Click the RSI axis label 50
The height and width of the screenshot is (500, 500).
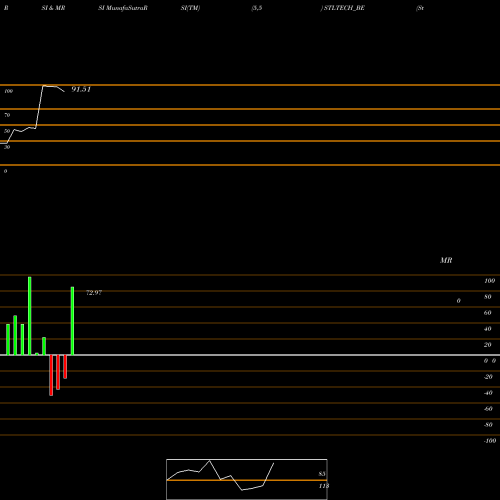pos(7,131)
